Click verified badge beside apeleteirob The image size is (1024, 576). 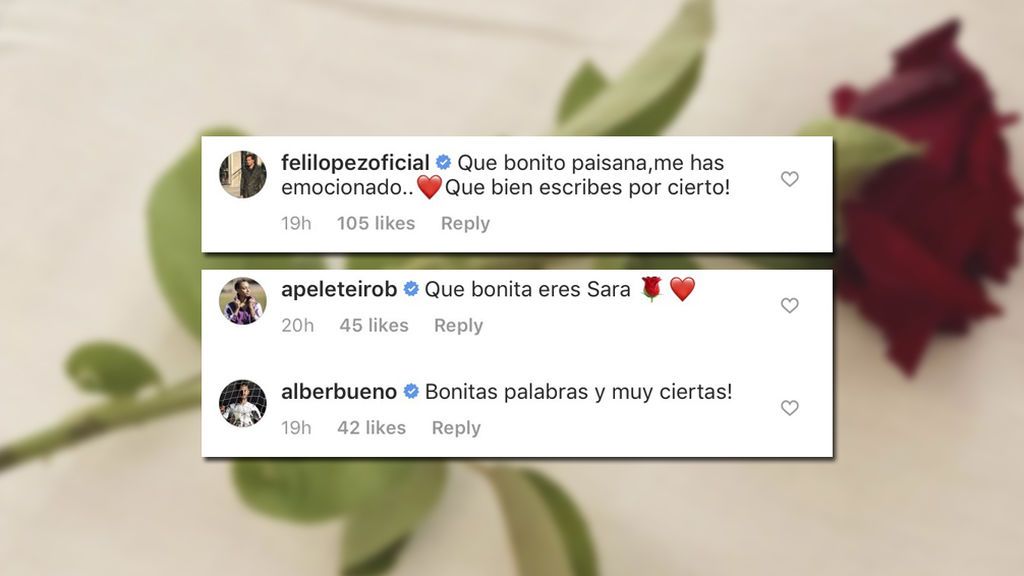pyautogui.click(x=411, y=289)
